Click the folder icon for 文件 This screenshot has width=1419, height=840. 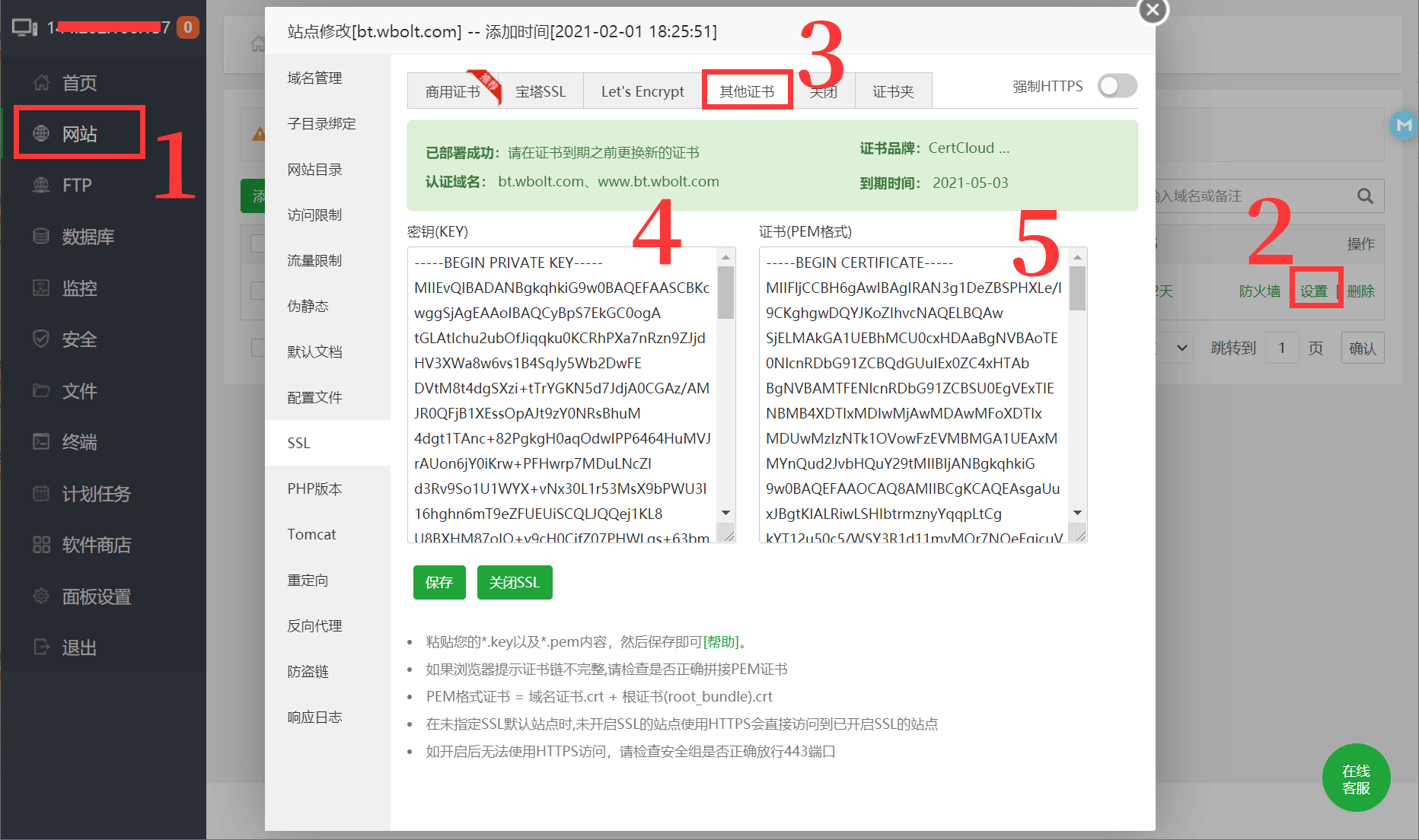(41, 391)
